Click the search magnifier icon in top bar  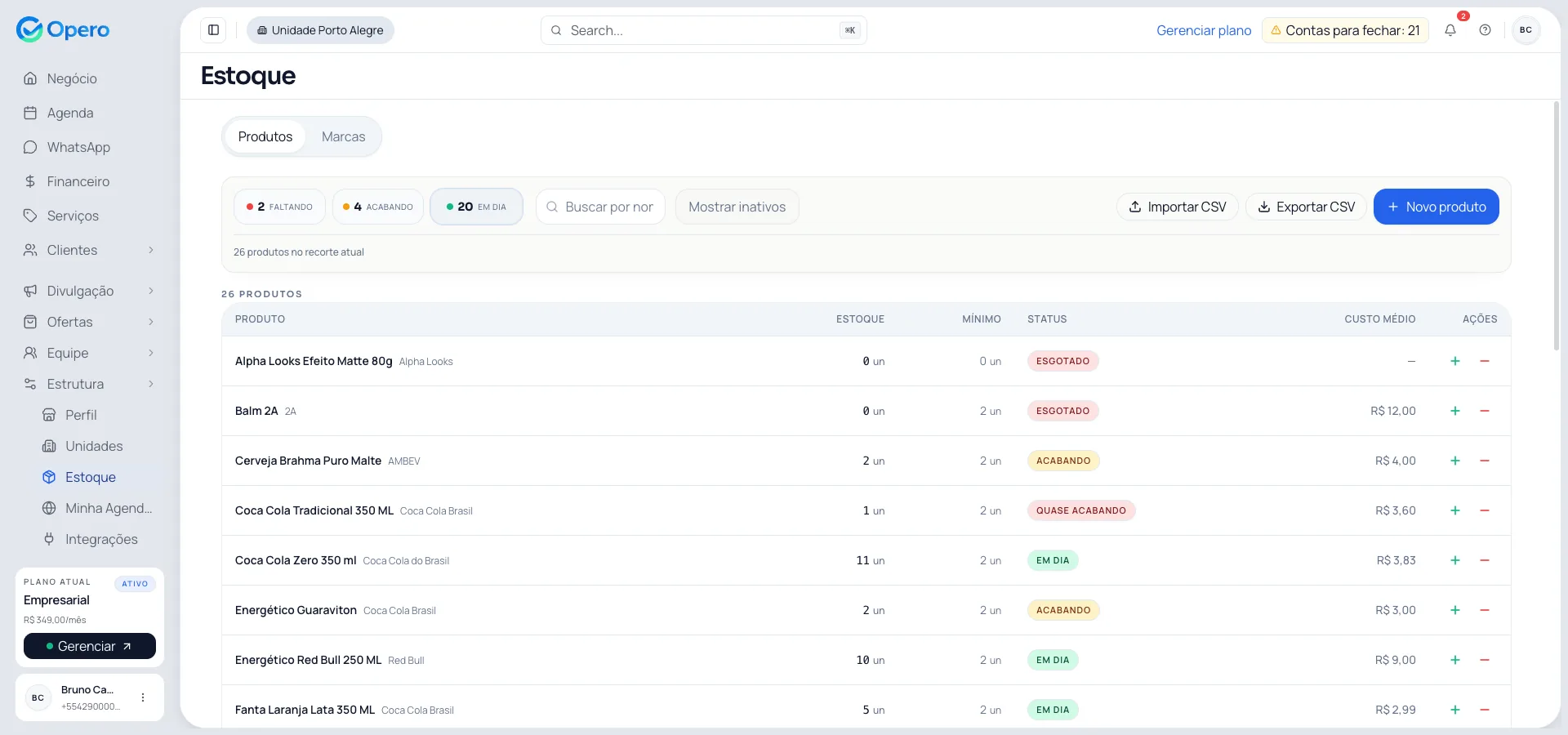pos(556,30)
